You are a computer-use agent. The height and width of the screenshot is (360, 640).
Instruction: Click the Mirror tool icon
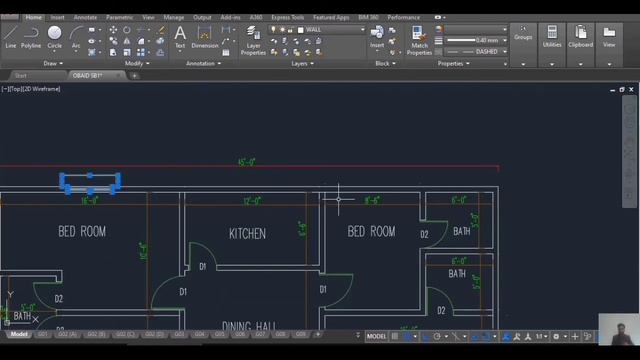tap(127, 41)
